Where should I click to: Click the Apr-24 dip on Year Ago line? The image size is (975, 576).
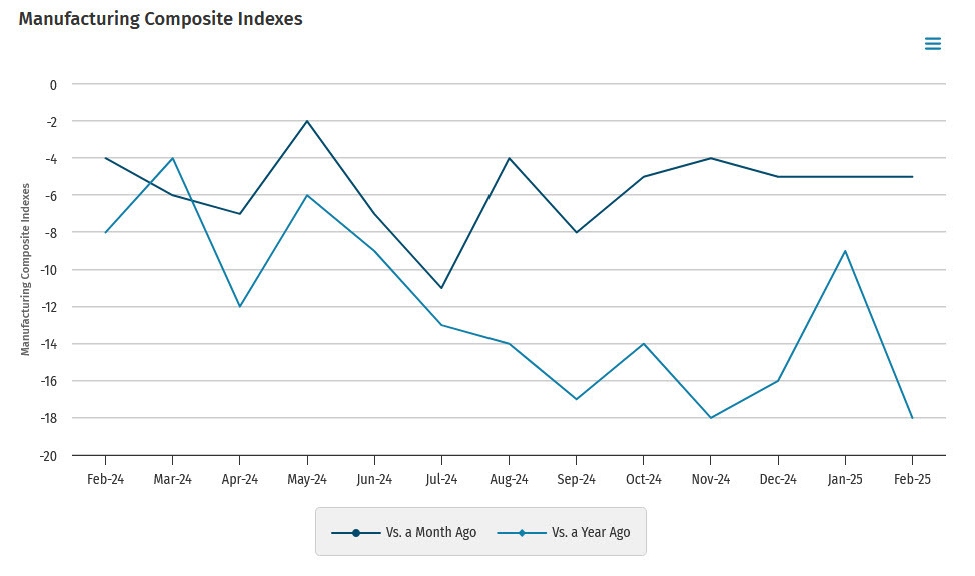point(240,306)
